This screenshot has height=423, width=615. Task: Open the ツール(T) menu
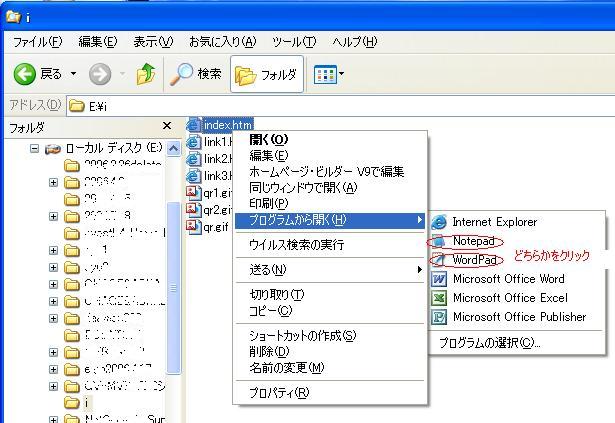point(294,42)
